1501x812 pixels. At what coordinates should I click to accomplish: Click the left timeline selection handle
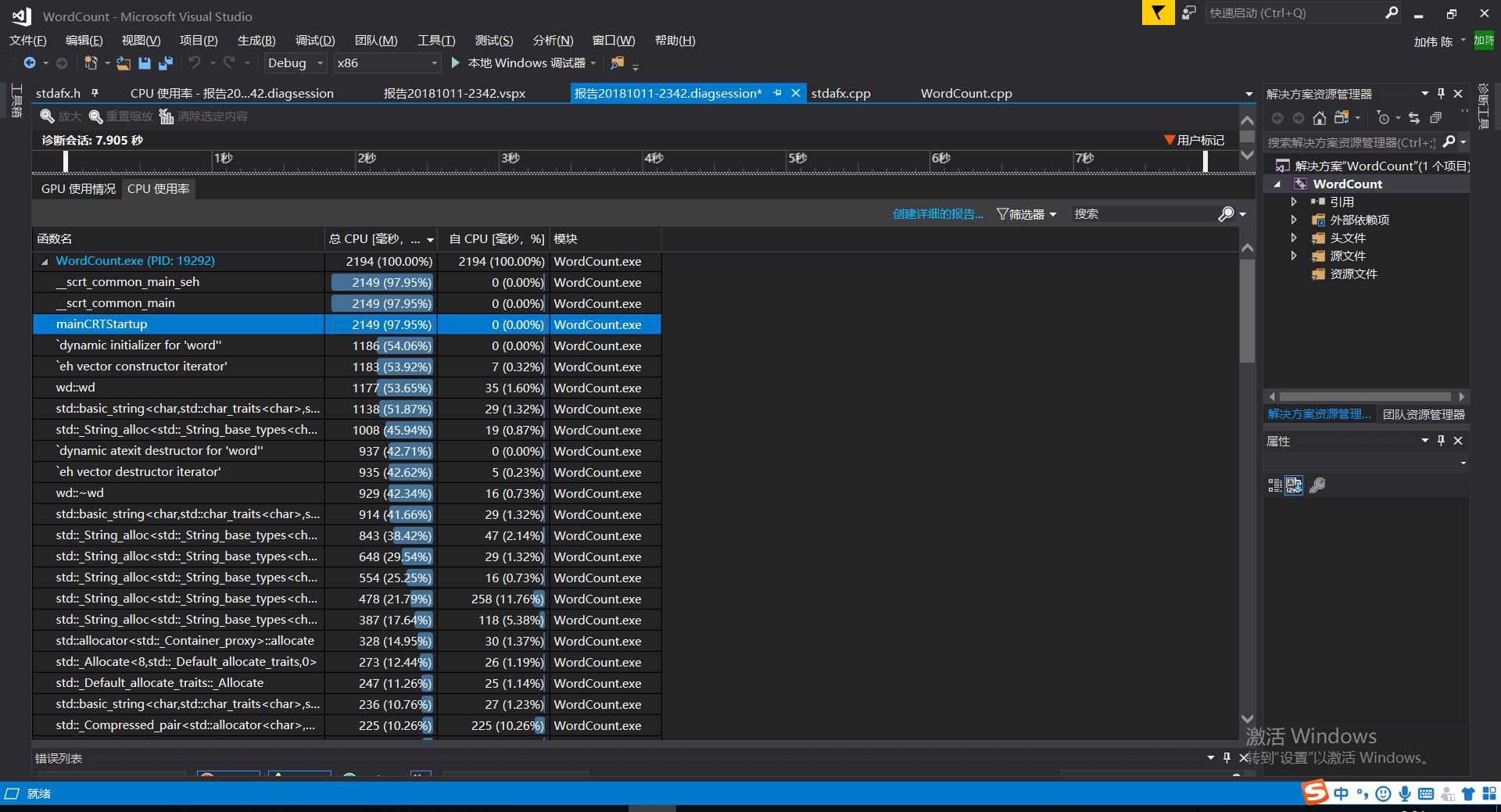point(66,161)
